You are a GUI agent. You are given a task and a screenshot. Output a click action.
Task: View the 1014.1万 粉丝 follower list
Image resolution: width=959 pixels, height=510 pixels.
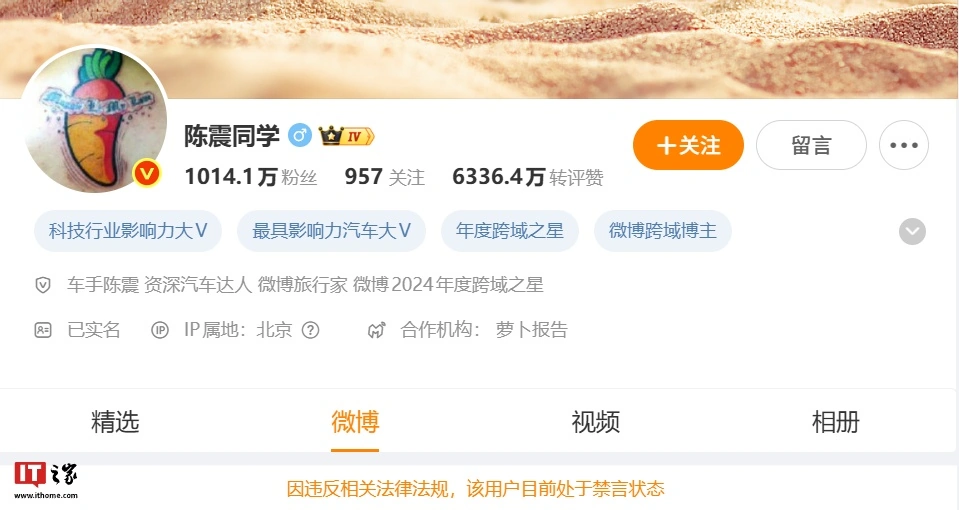tap(251, 177)
